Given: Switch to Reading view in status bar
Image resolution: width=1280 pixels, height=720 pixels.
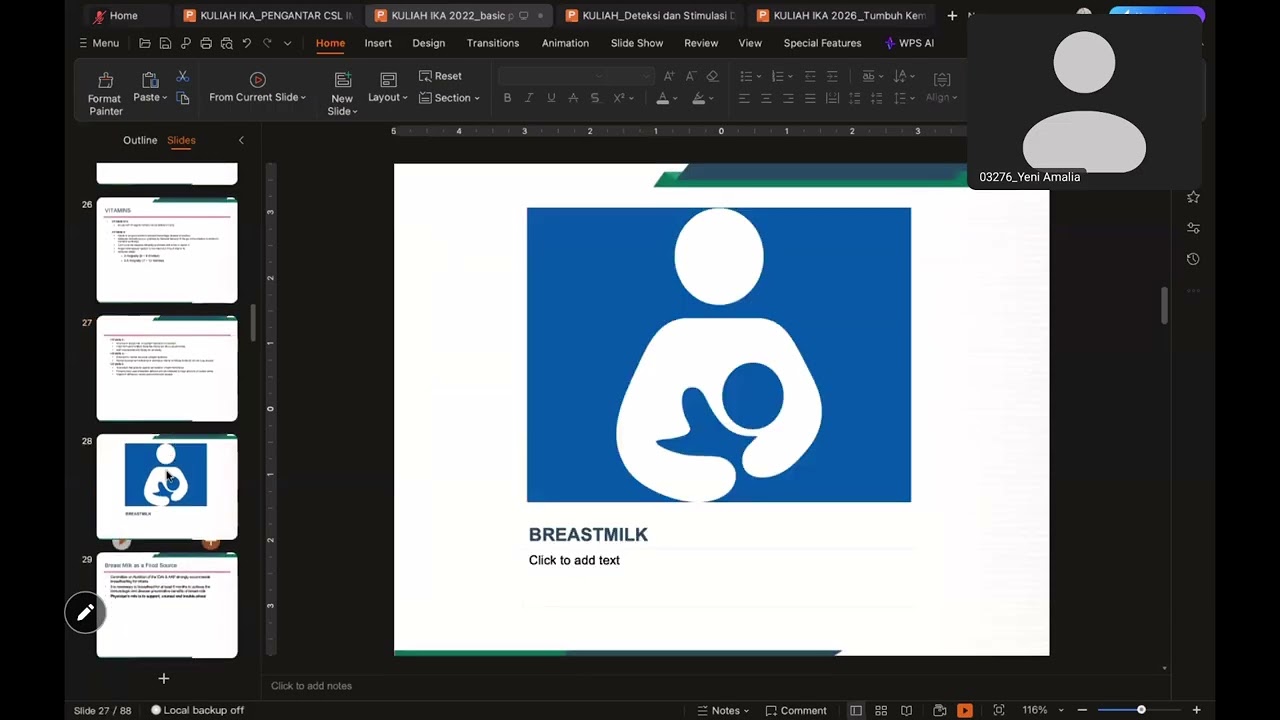Looking at the screenshot, I should (x=906, y=710).
